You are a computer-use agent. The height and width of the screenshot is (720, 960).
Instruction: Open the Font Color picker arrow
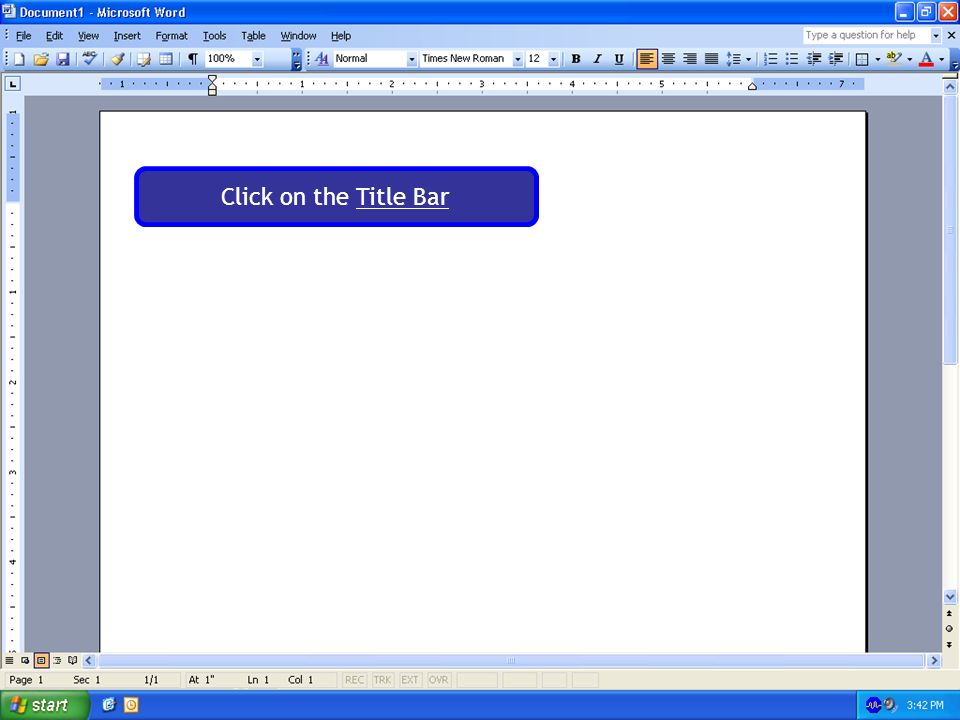[942, 59]
